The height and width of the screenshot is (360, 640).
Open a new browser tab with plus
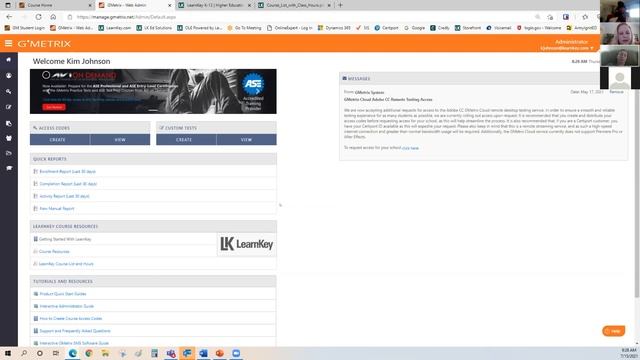(340, 5)
